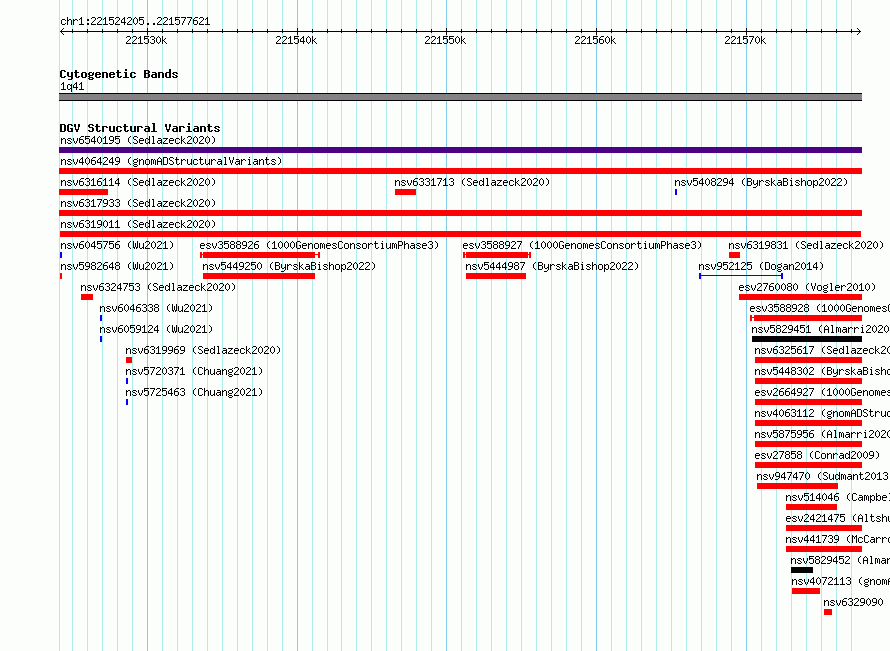Select the nsv6317933 (Sedlazeck2020) label
The width and height of the screenshot is (890, 651).
[138, 203]
